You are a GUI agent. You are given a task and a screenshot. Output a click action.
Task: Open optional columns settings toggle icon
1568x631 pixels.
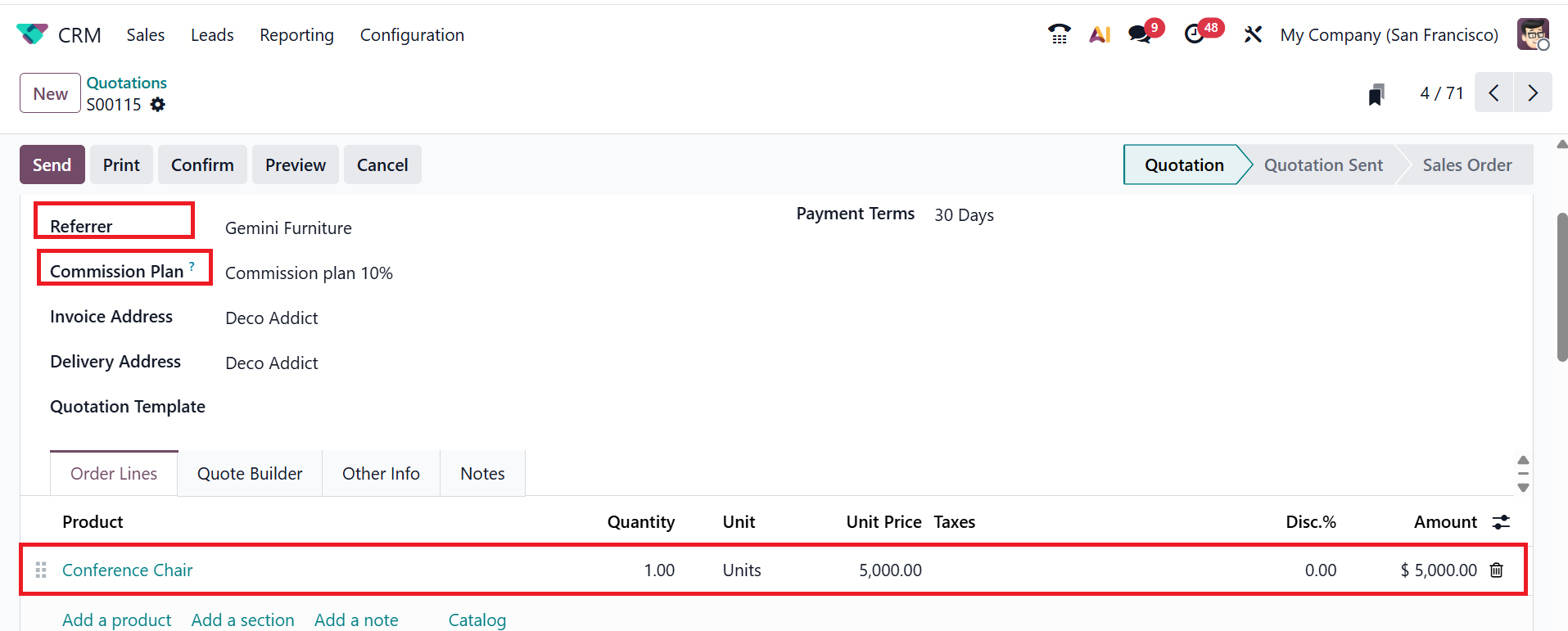[x=1501, y=522]
